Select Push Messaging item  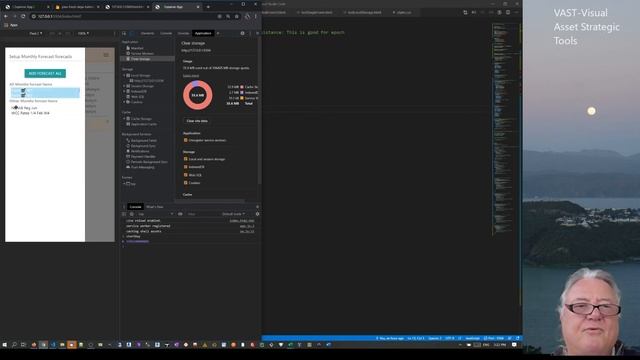coord(140,167)
